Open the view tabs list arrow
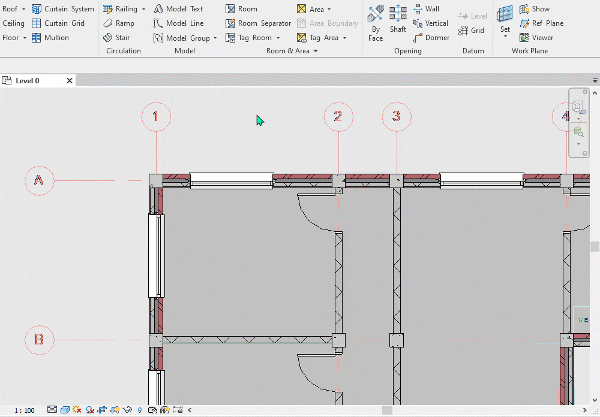 click(595, 80)
